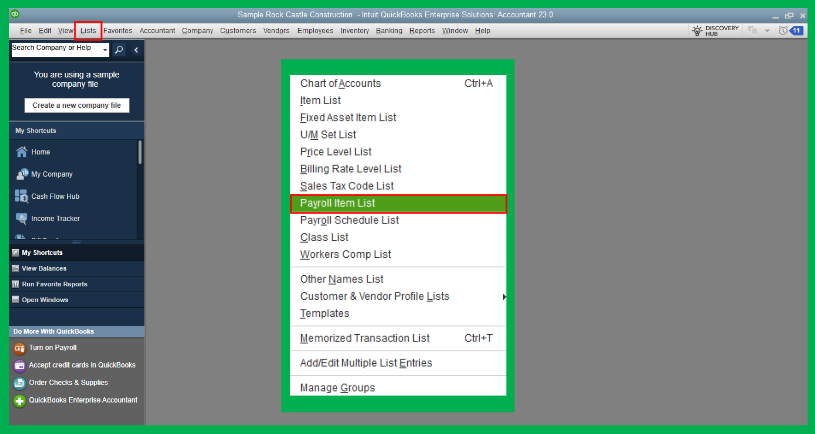Screen dimensions: 815x434
Task: Open the Employees menu
Action: 315,31
